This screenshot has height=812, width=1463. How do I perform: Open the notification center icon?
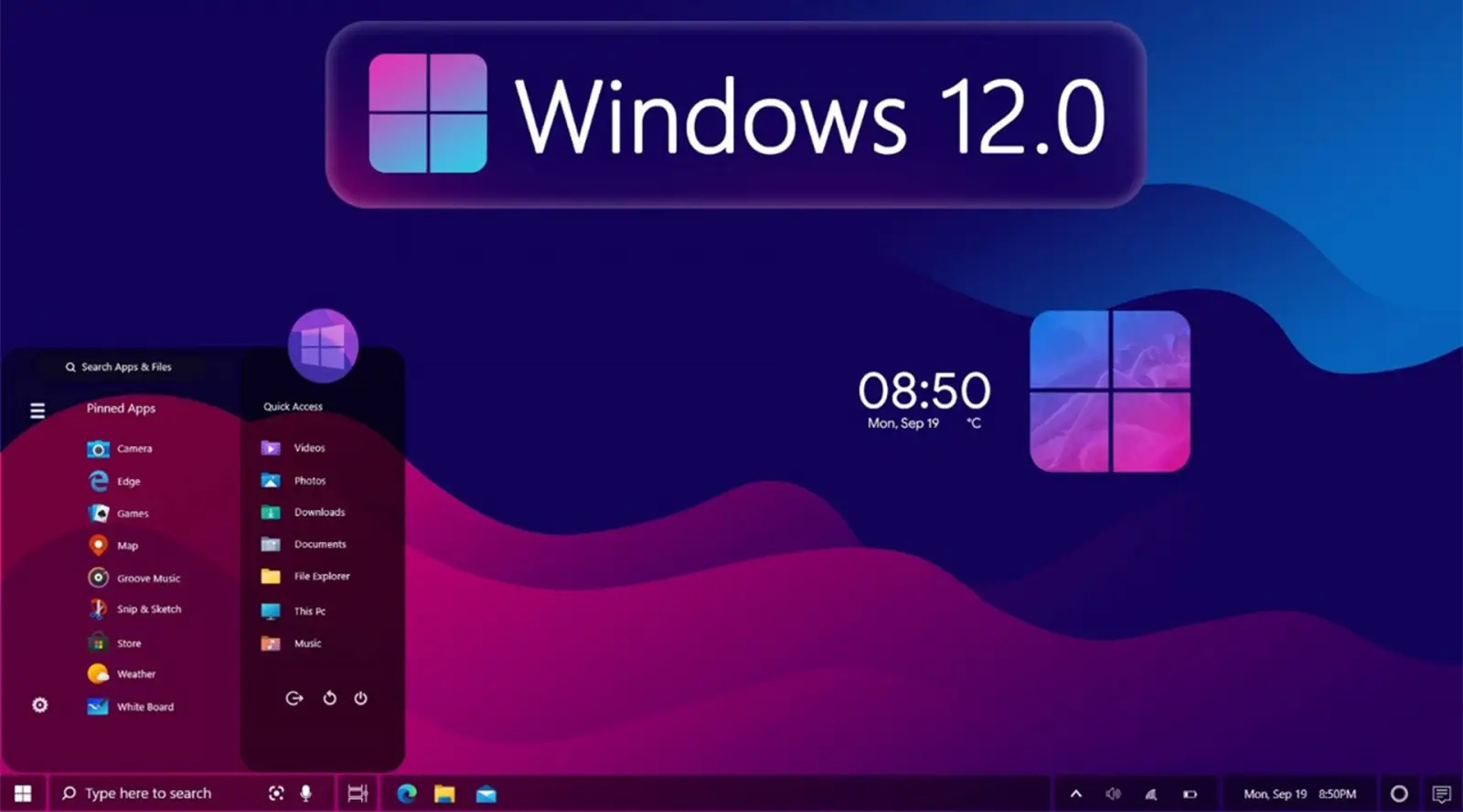[x=1442, y=794]
